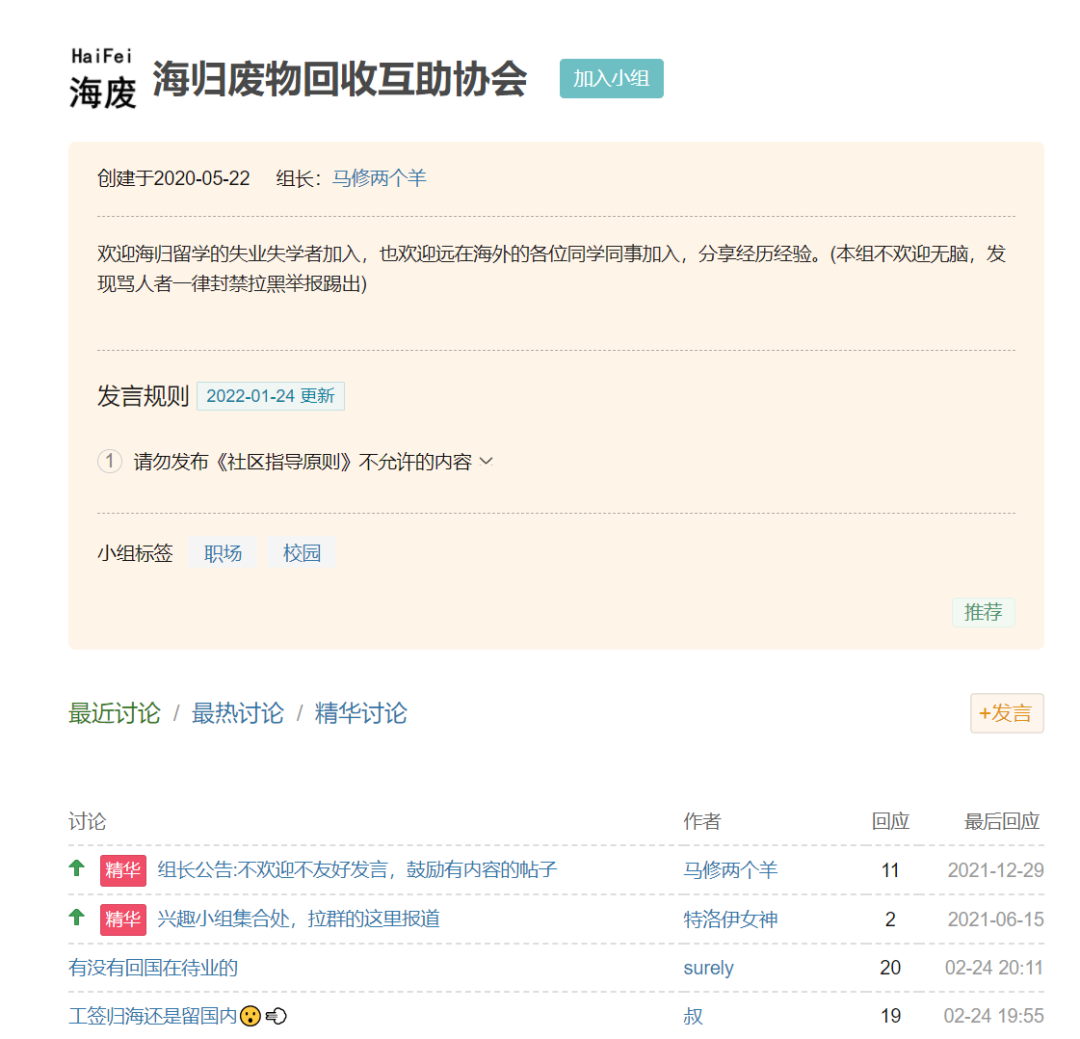Click the green pinned arrow beside 兴趣小组集合处 post
This screenshot has width=1080, height=1039.
(x=77, y=917)
